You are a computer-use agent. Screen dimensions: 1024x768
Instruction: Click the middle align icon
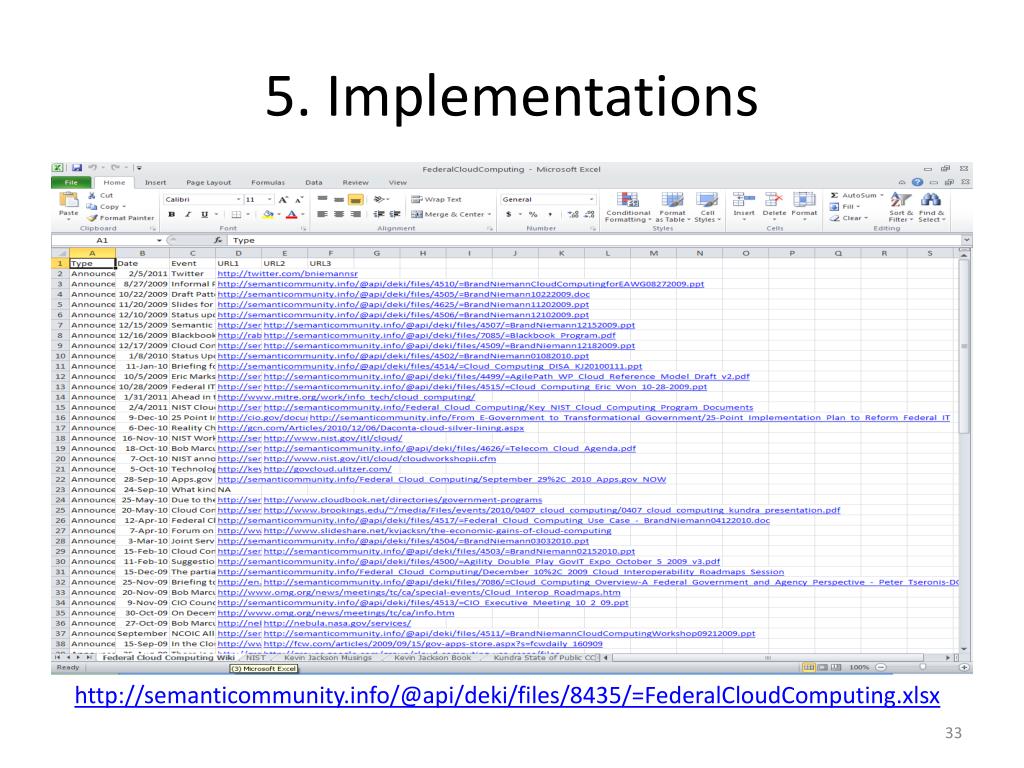point(339,199)
